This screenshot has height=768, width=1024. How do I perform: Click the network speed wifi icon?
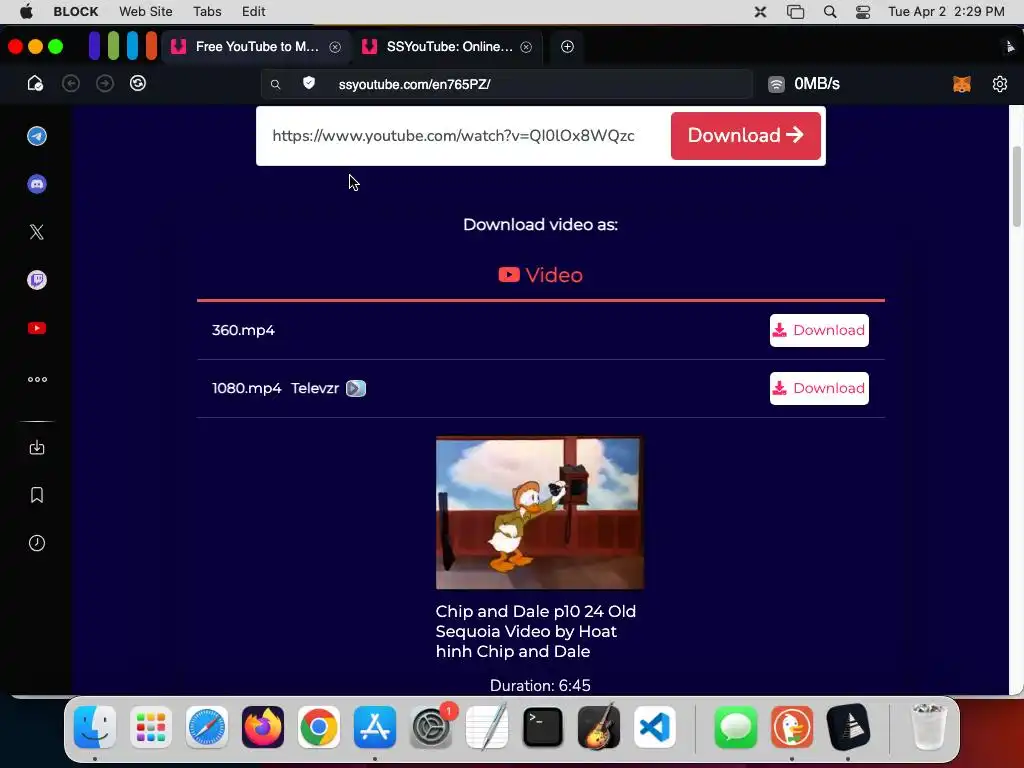click(x=776, y=84)
